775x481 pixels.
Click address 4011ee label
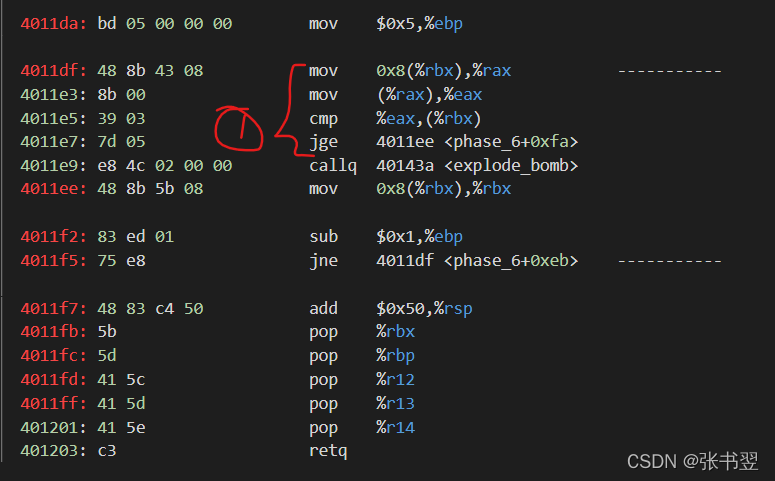[53, 188]
